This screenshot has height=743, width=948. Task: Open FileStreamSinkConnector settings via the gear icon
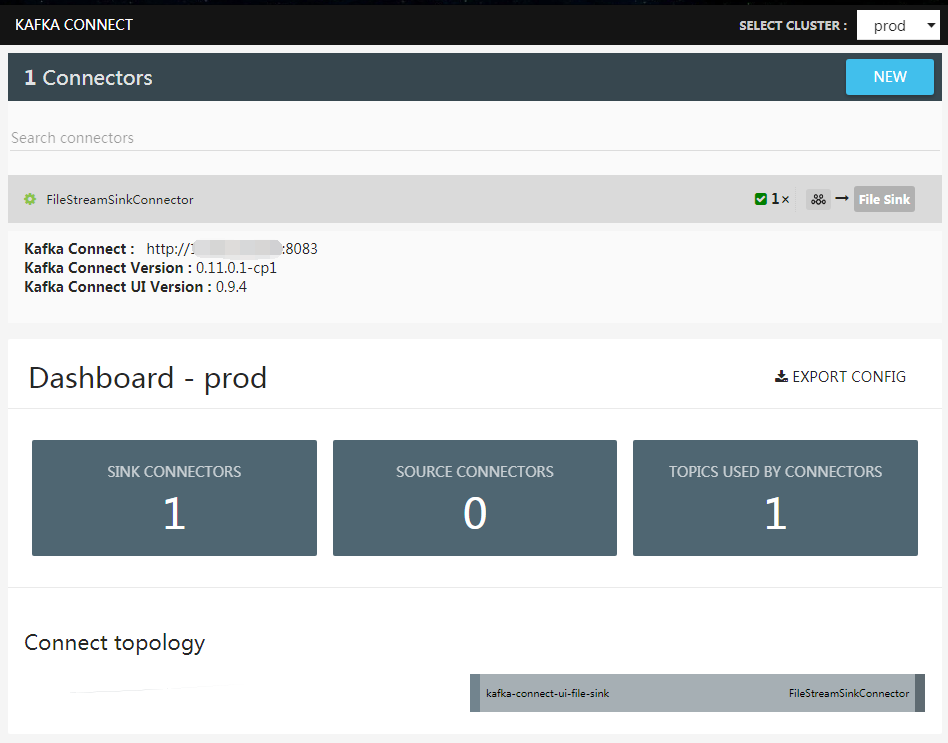coord(30,199)
